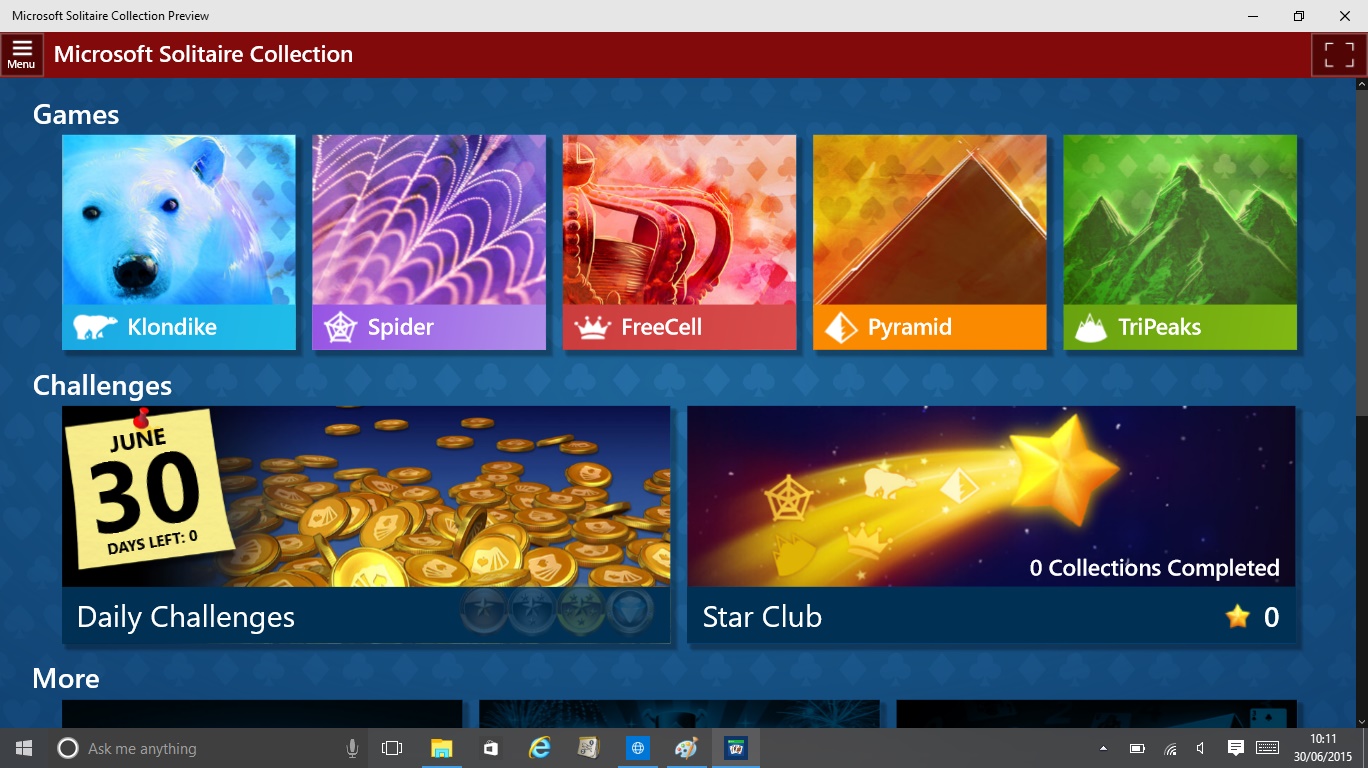1368x768 pixels.
Task: Click the spider web icon beside Spider
Action: (x=341, y=327)
